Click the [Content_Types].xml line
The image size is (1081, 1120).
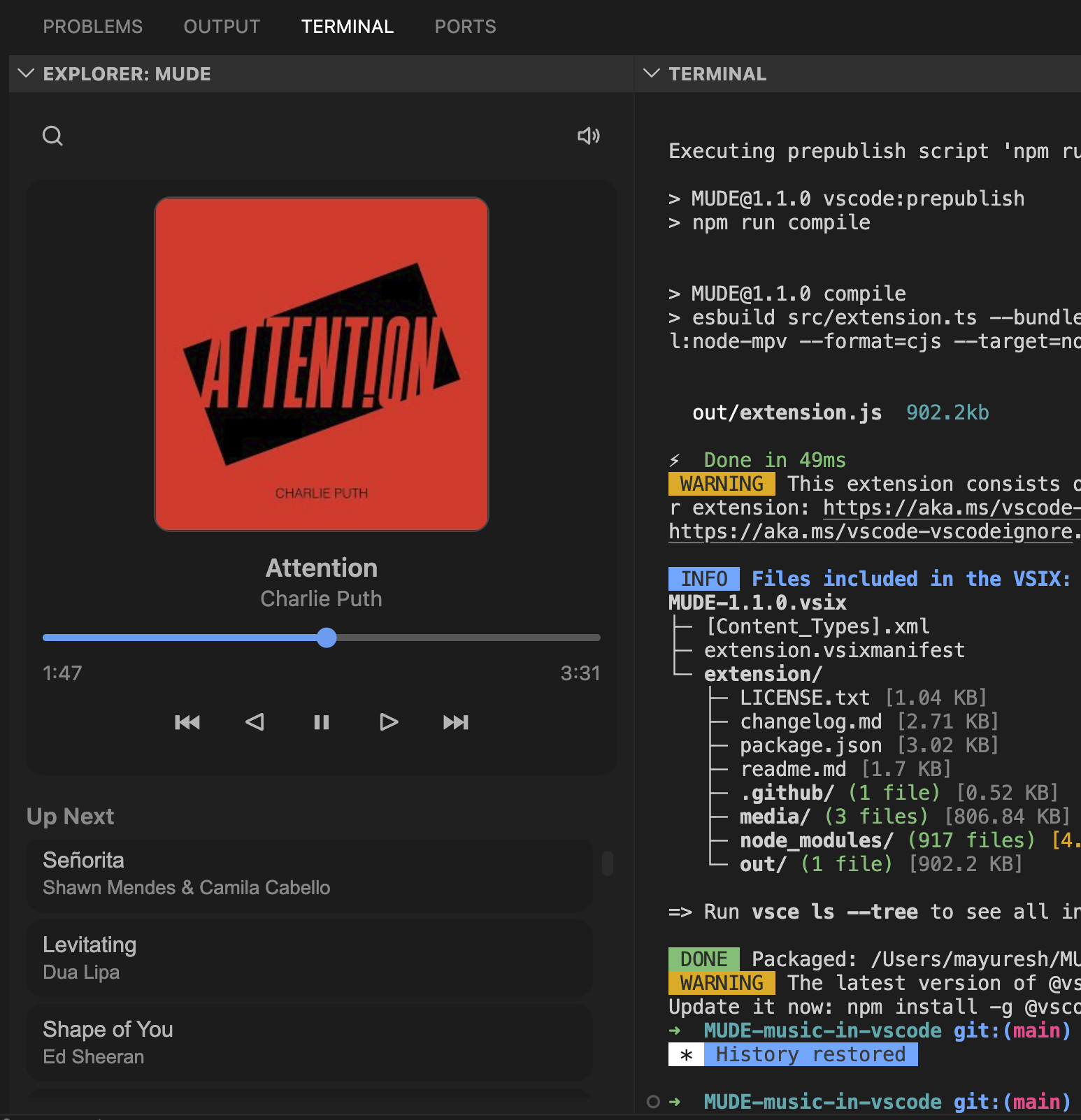[817, 626]
